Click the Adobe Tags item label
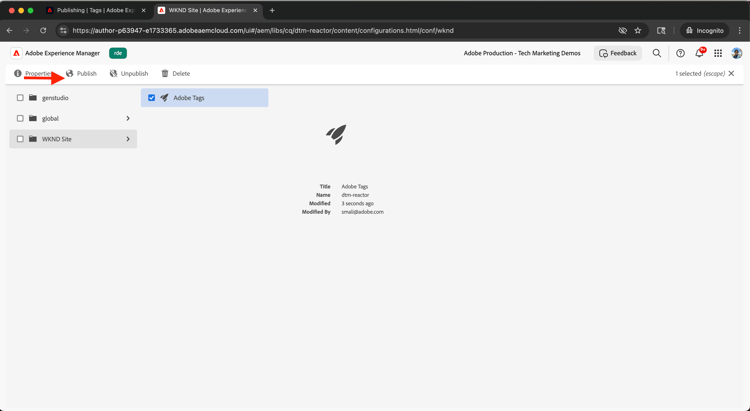 (188, 98)
